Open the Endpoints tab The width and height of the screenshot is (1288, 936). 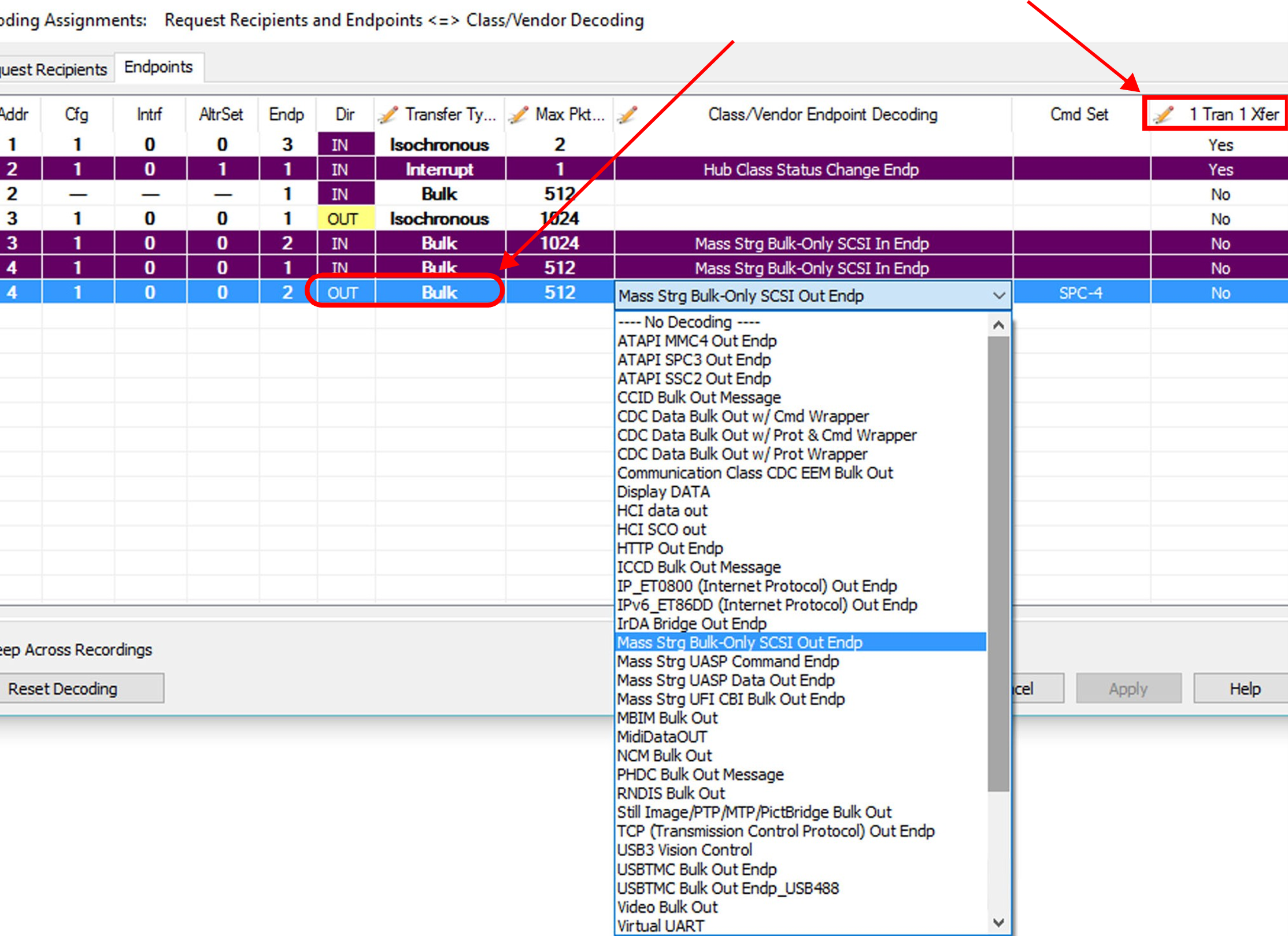[x=158, y=68]
